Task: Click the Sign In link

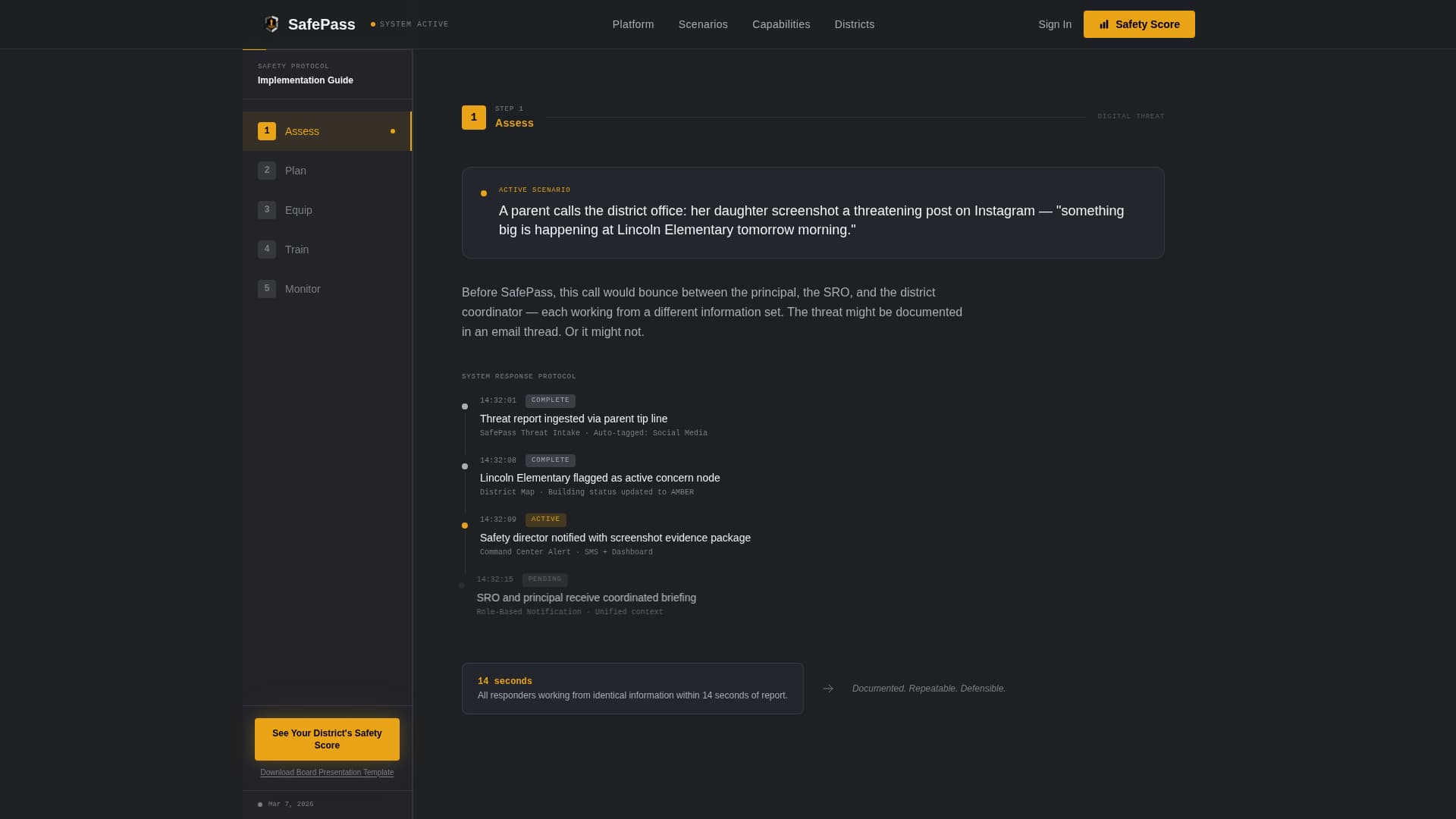Action: point(1055,24)
